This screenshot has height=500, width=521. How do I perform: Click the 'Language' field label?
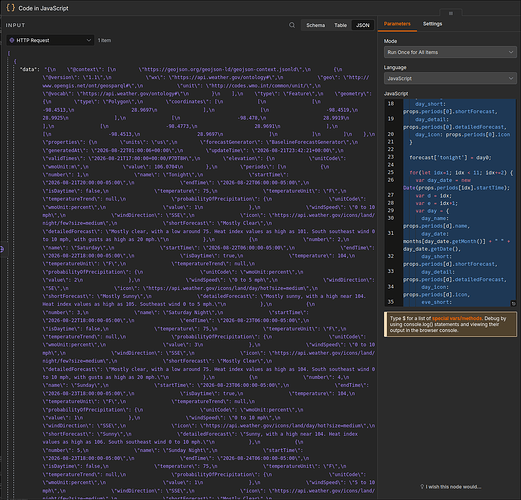pos(395,67)
